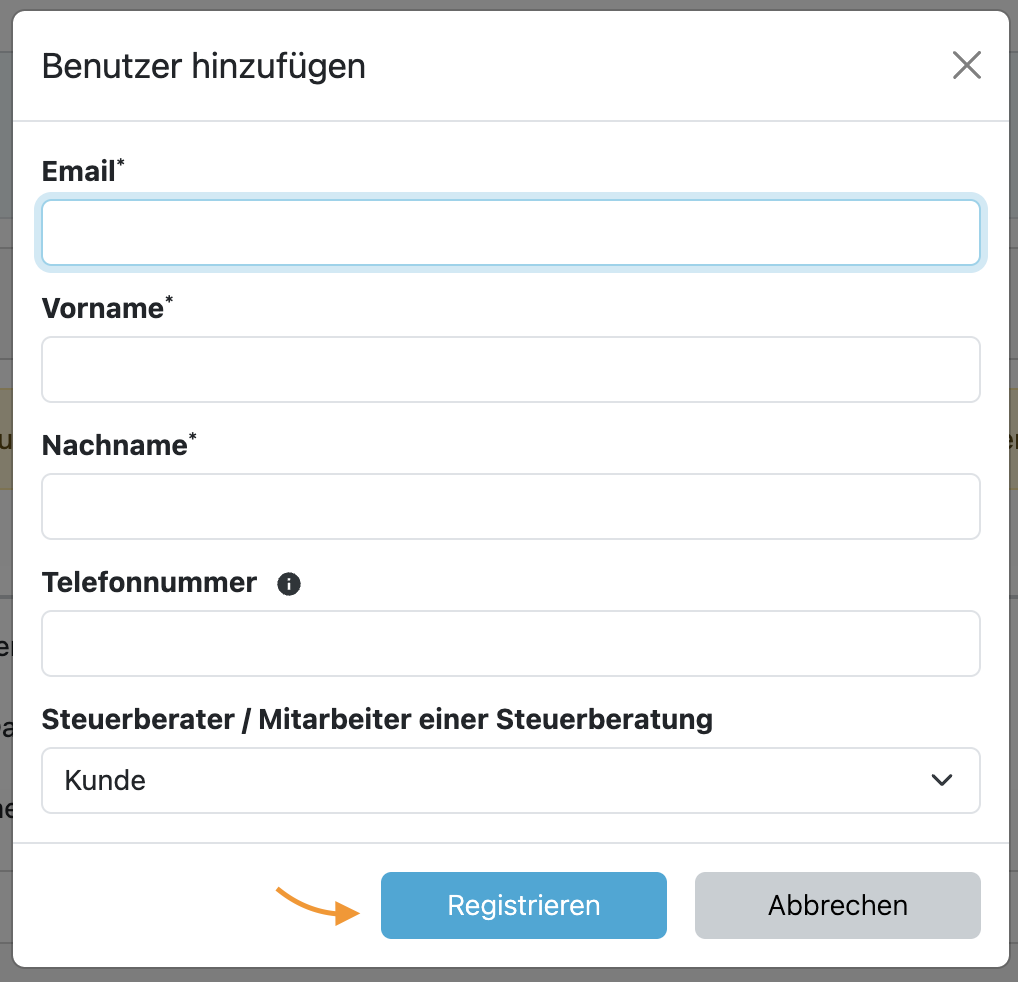Cancel with the Abbrechen button
The width and height of the screenshot is (1018, 982).
837,905
